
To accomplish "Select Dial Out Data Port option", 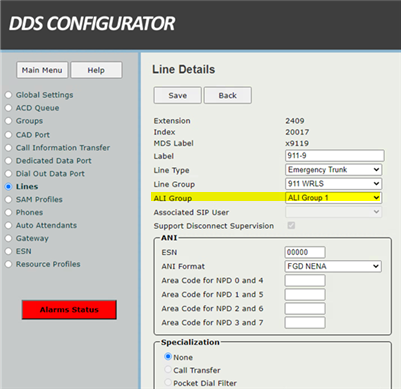I will (x=8, y=174).
